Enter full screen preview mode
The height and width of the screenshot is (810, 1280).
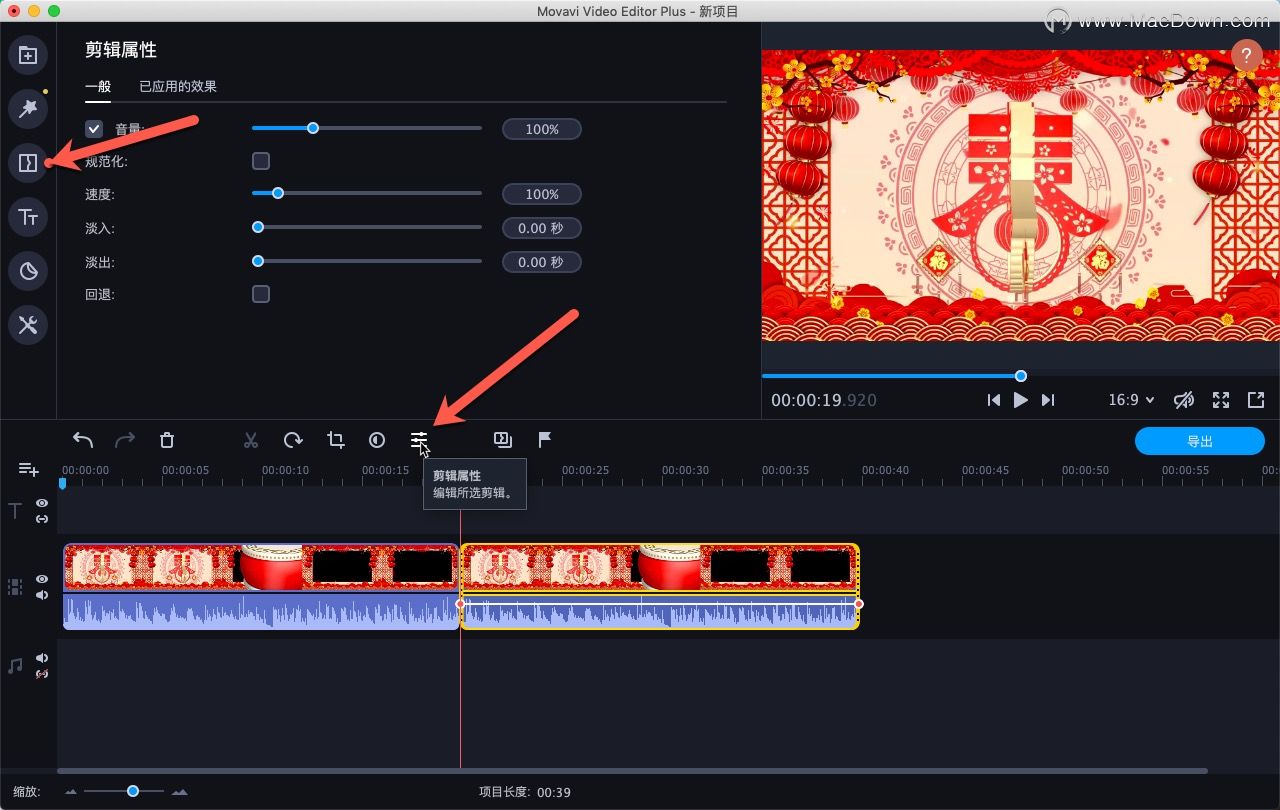pos(1221,400)
